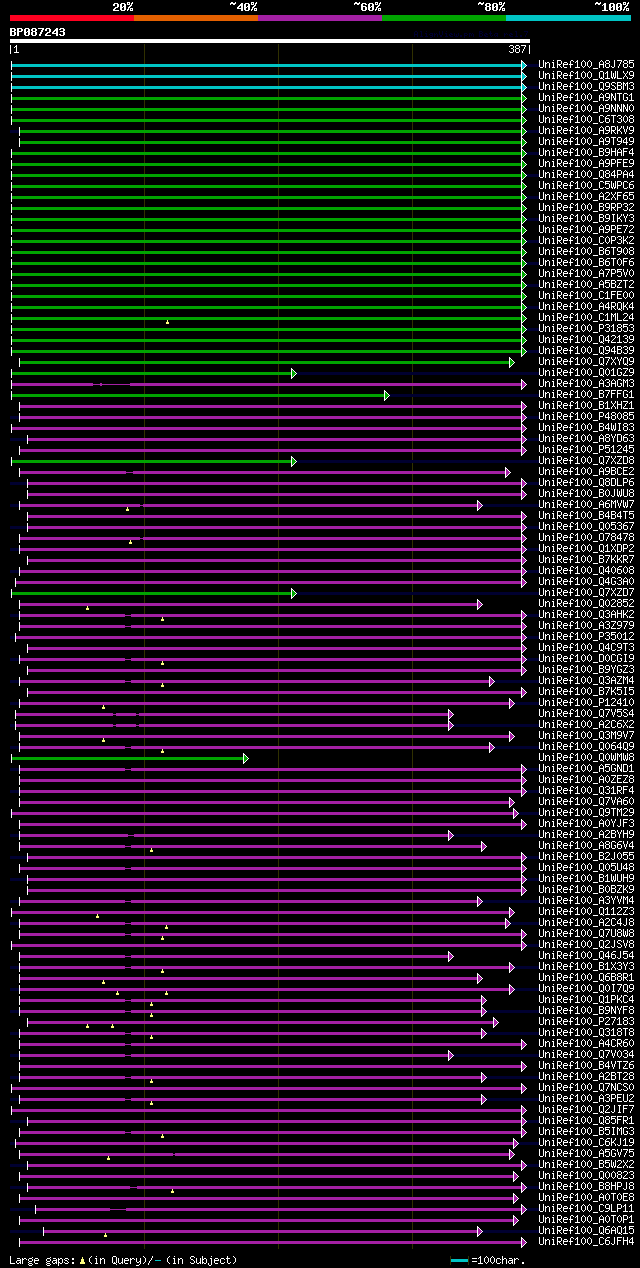Select label UniRef100_P35012
This screenshot has height=1268, width=640.
point(586,636)
